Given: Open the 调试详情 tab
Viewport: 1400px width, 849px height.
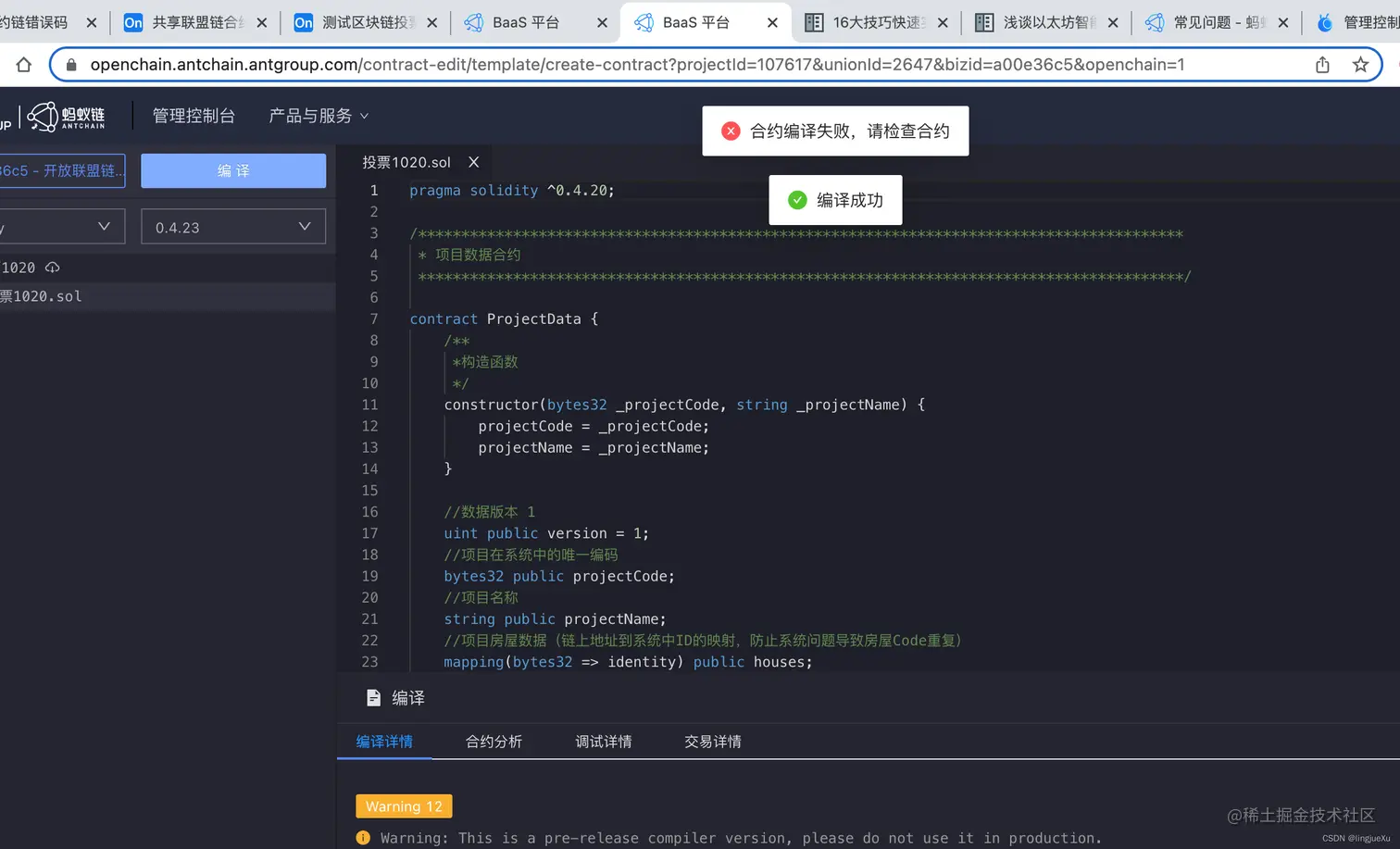Looking at the screenshot, I should pos(604,742).
